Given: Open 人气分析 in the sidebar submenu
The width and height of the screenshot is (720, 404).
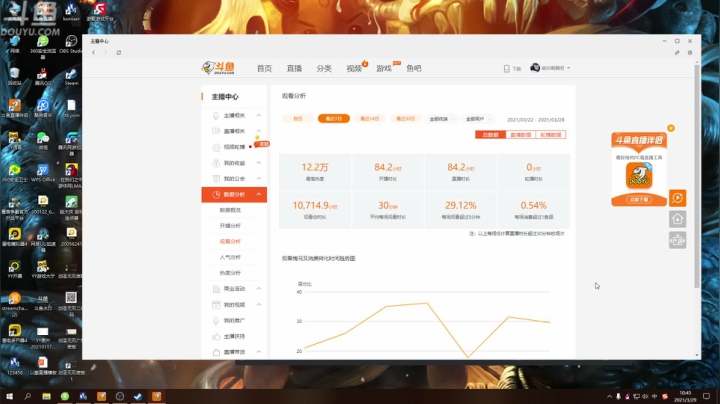Looking at the screenshot, I should tap(230, 258).
